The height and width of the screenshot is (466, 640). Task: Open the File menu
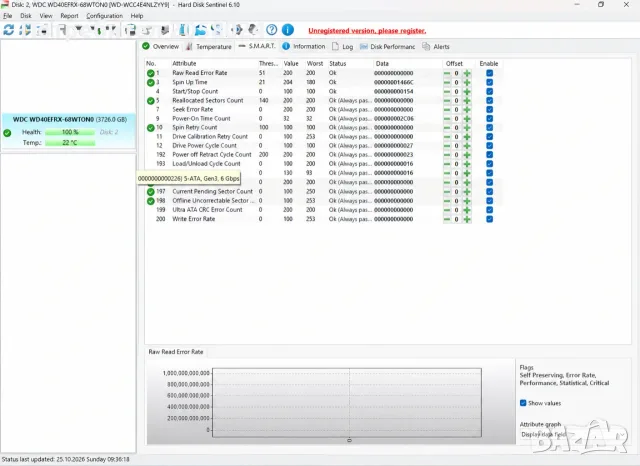(7, 16)
